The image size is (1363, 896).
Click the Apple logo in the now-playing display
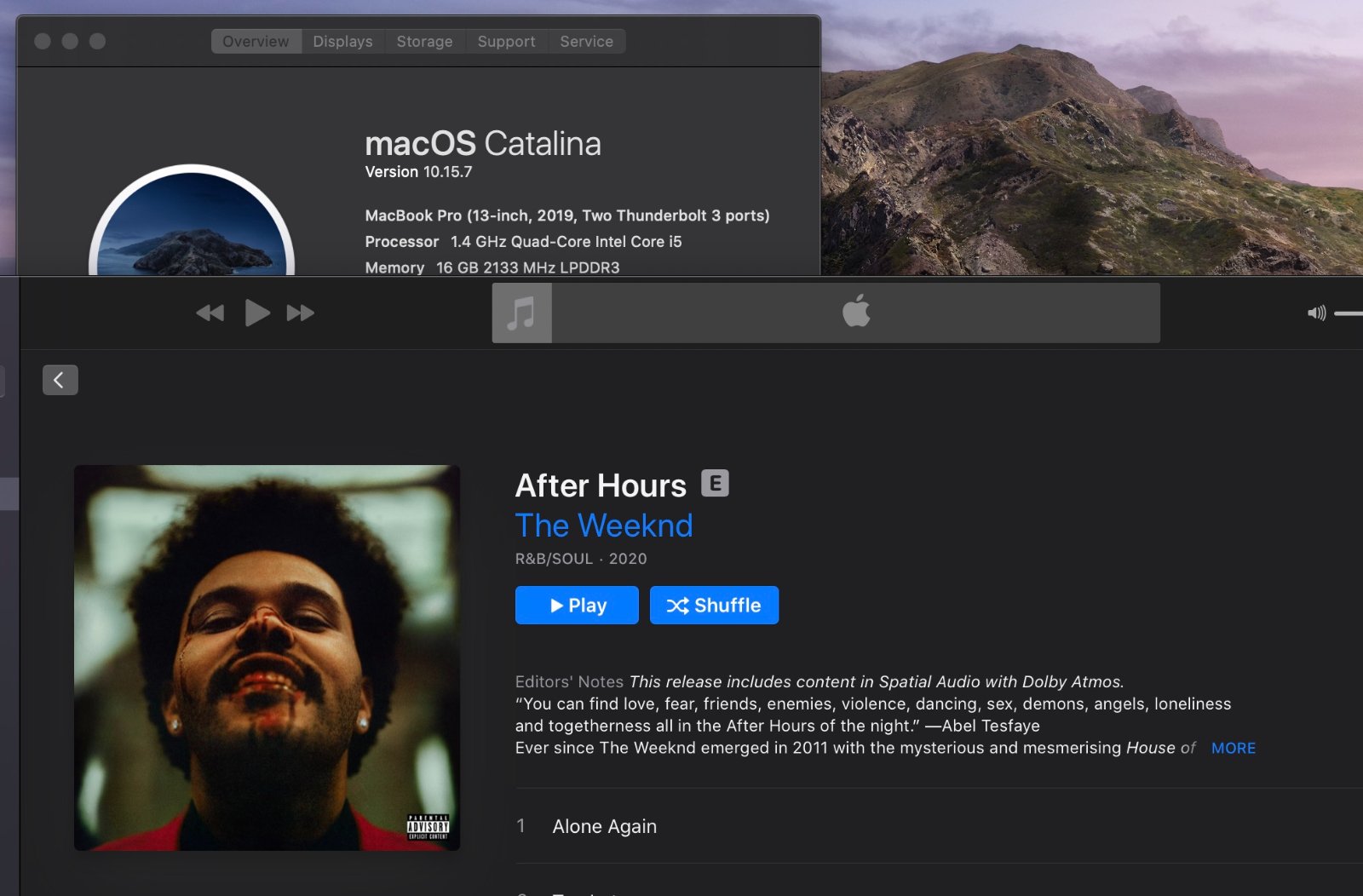point(856,311)
